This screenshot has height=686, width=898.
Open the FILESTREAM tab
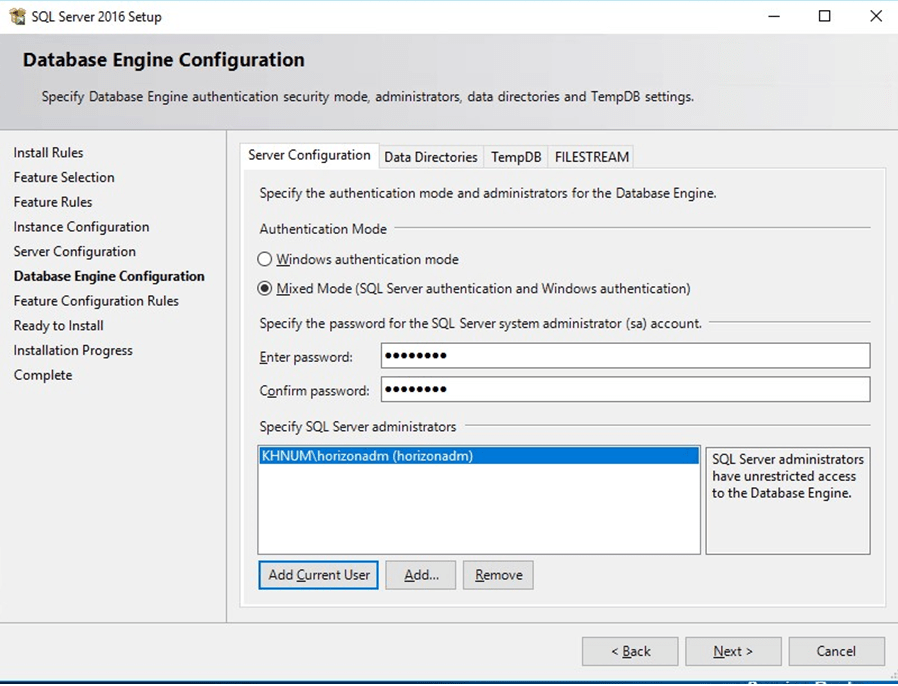[x=591, y=157]
